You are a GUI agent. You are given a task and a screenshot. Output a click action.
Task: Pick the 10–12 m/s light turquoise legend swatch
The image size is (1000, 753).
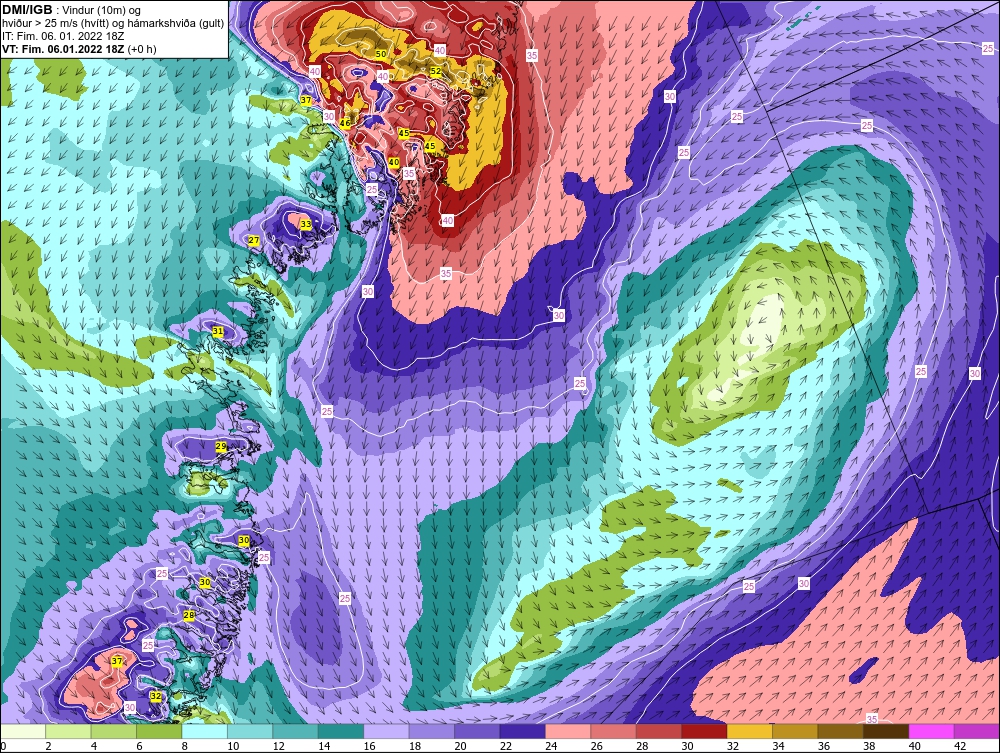250,731
